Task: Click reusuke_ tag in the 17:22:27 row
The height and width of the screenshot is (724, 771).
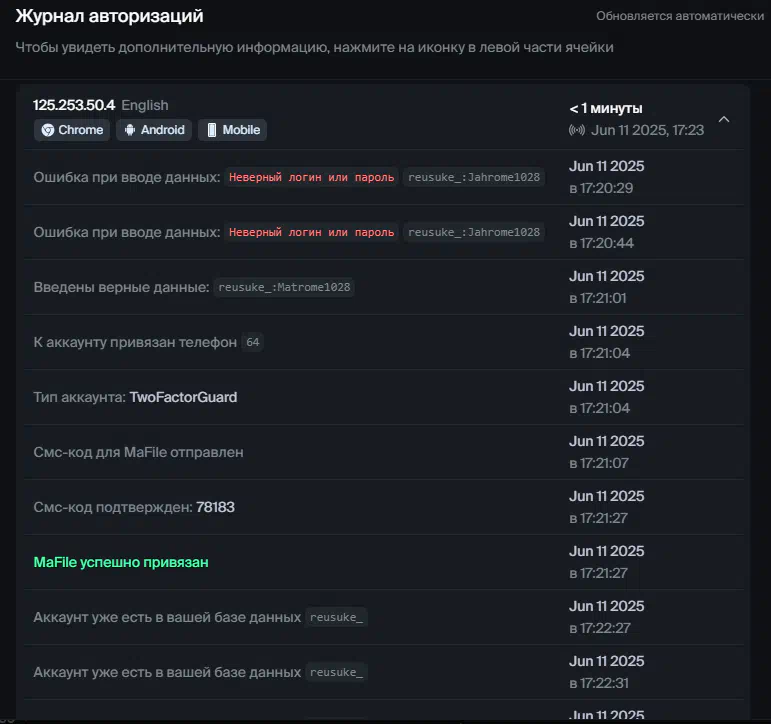Action: (x=336, y=617)
